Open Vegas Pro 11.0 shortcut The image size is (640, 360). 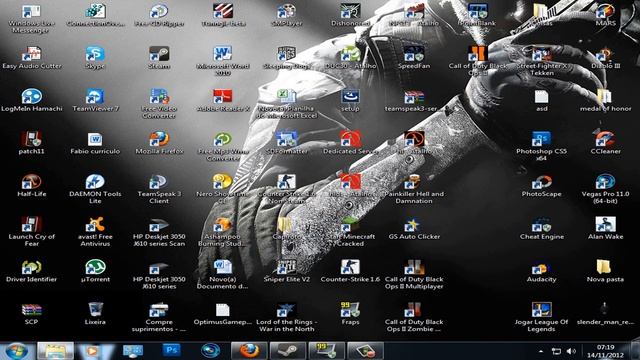605,183
